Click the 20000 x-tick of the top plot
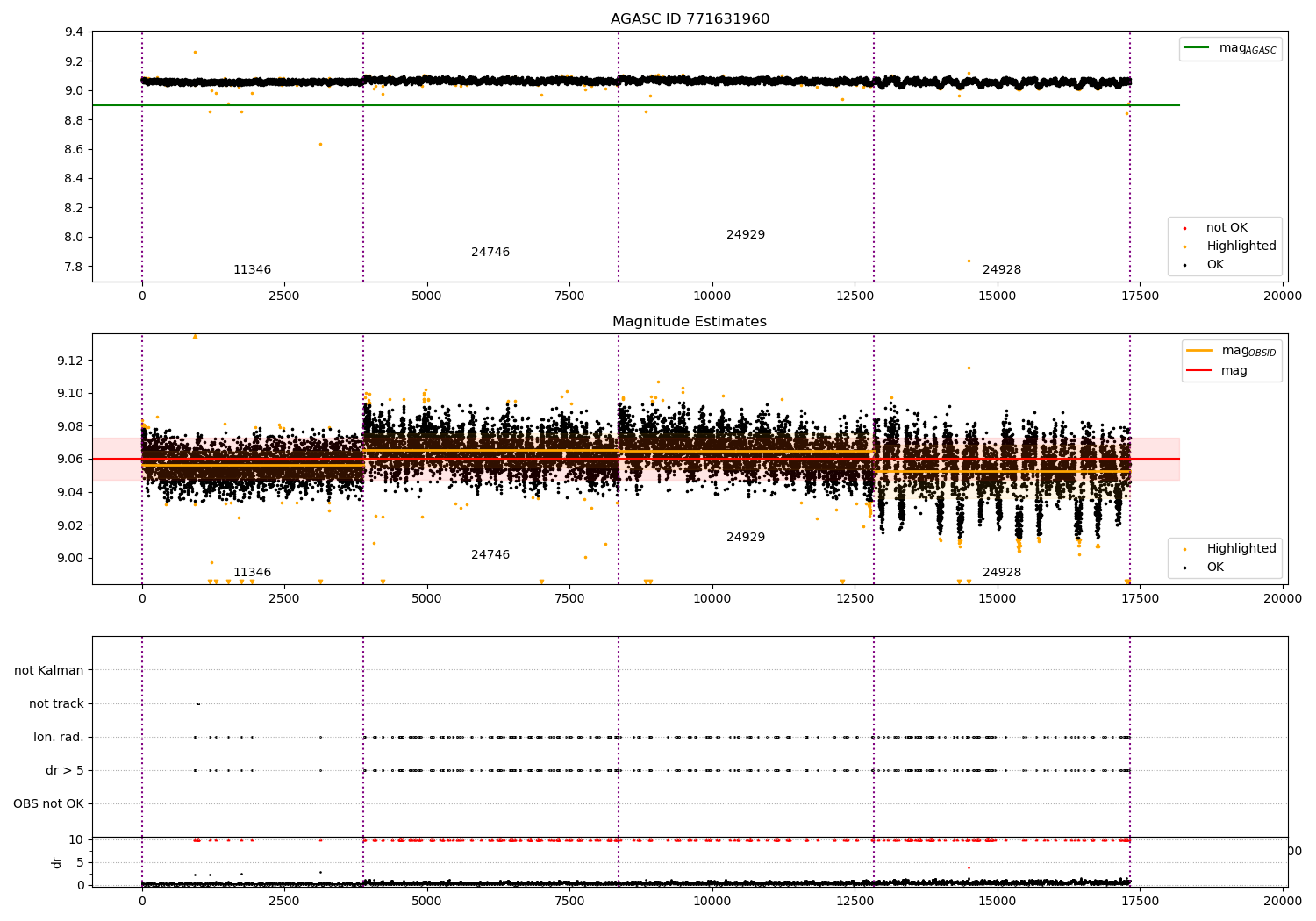The width and height of the screenshot is (1316, 921). [x=1283, y=296]
